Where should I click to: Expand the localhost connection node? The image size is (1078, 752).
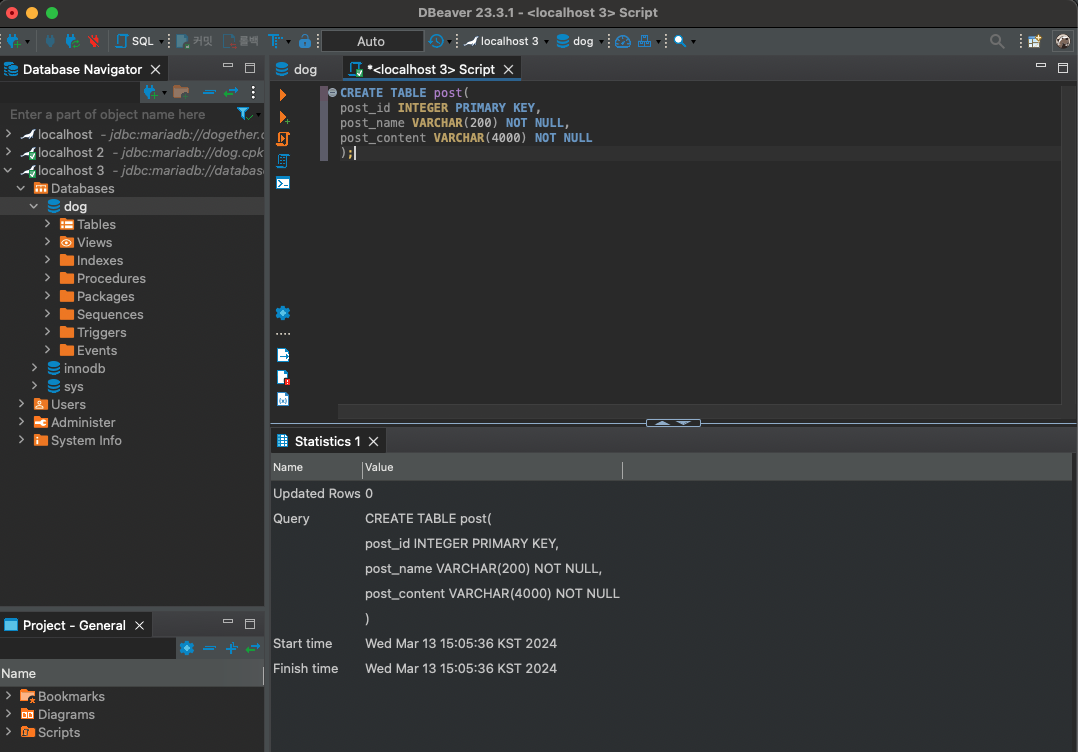coord(8,134)
